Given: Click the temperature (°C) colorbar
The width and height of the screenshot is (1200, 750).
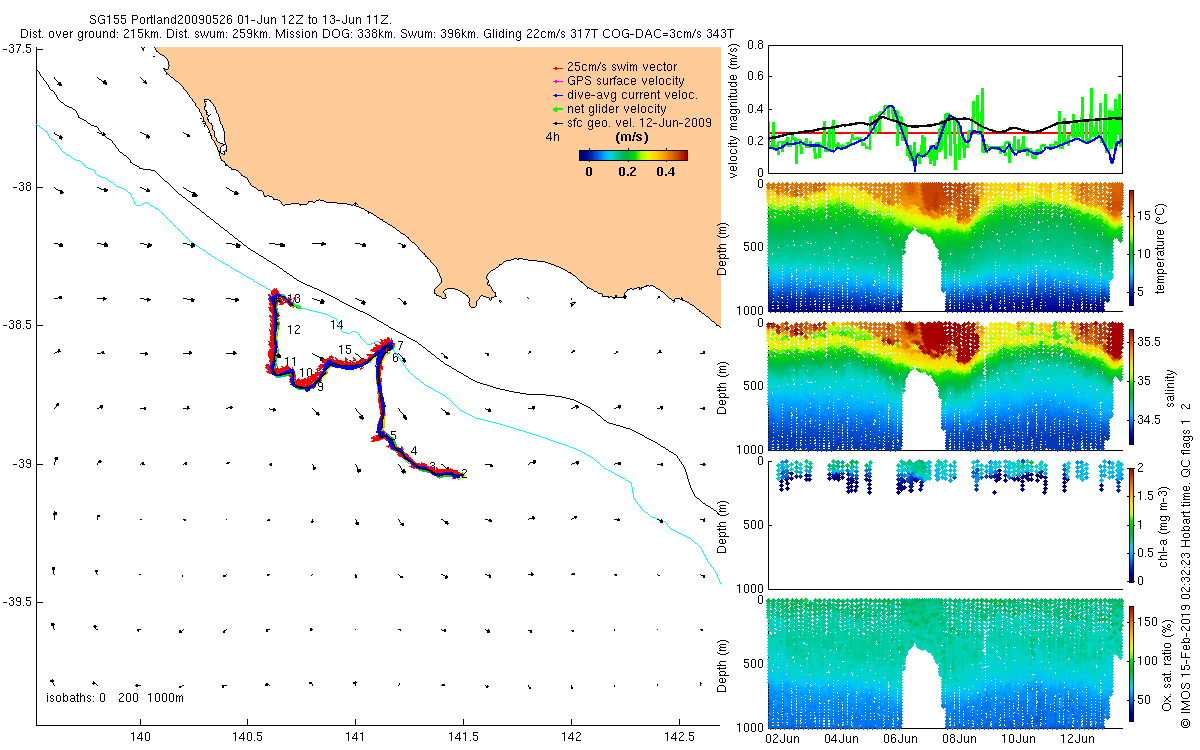Looking at the screenshot, I should [1131, 247].
